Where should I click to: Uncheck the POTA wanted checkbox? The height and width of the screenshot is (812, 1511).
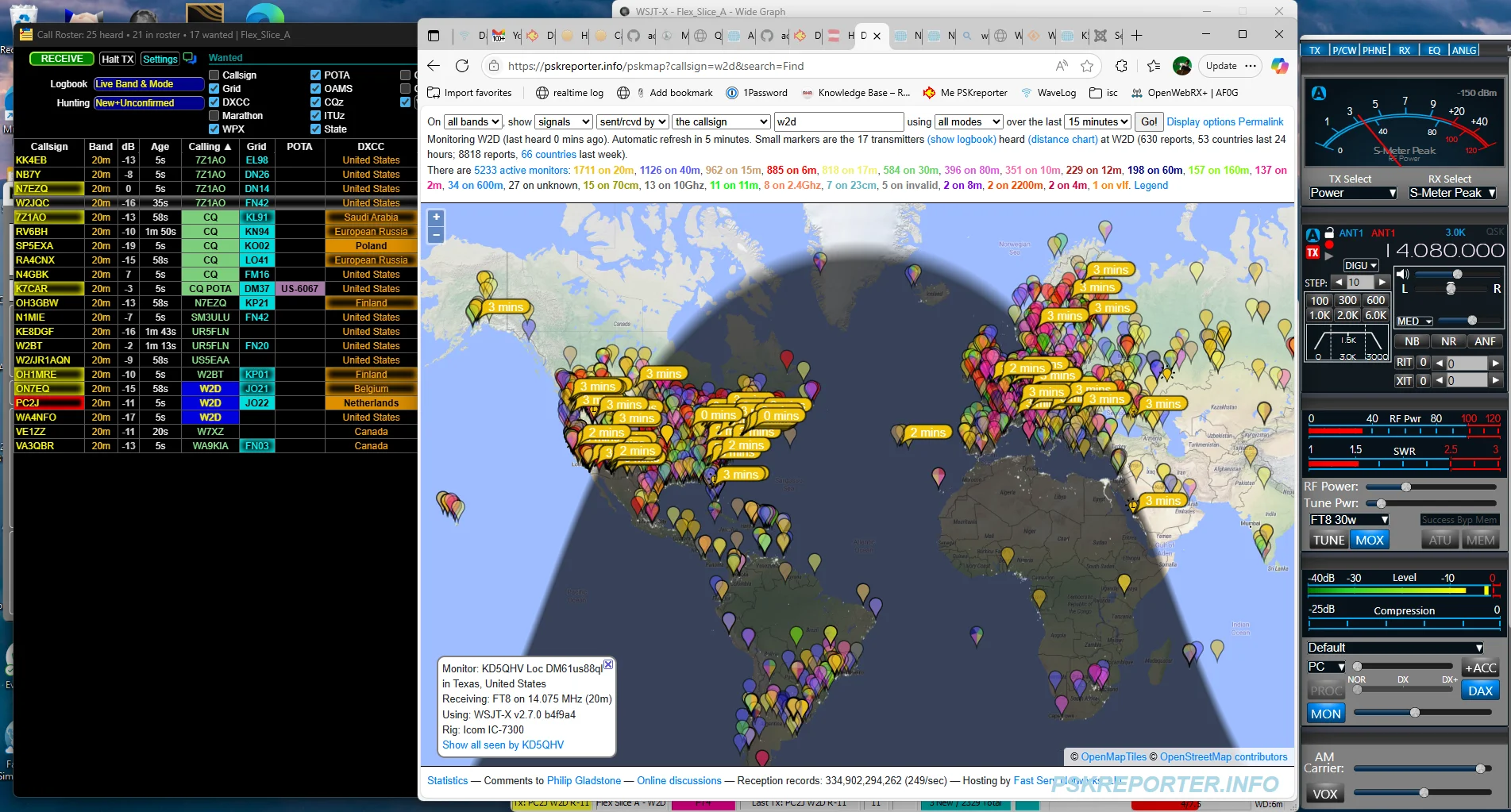click(x=316, y=75)
